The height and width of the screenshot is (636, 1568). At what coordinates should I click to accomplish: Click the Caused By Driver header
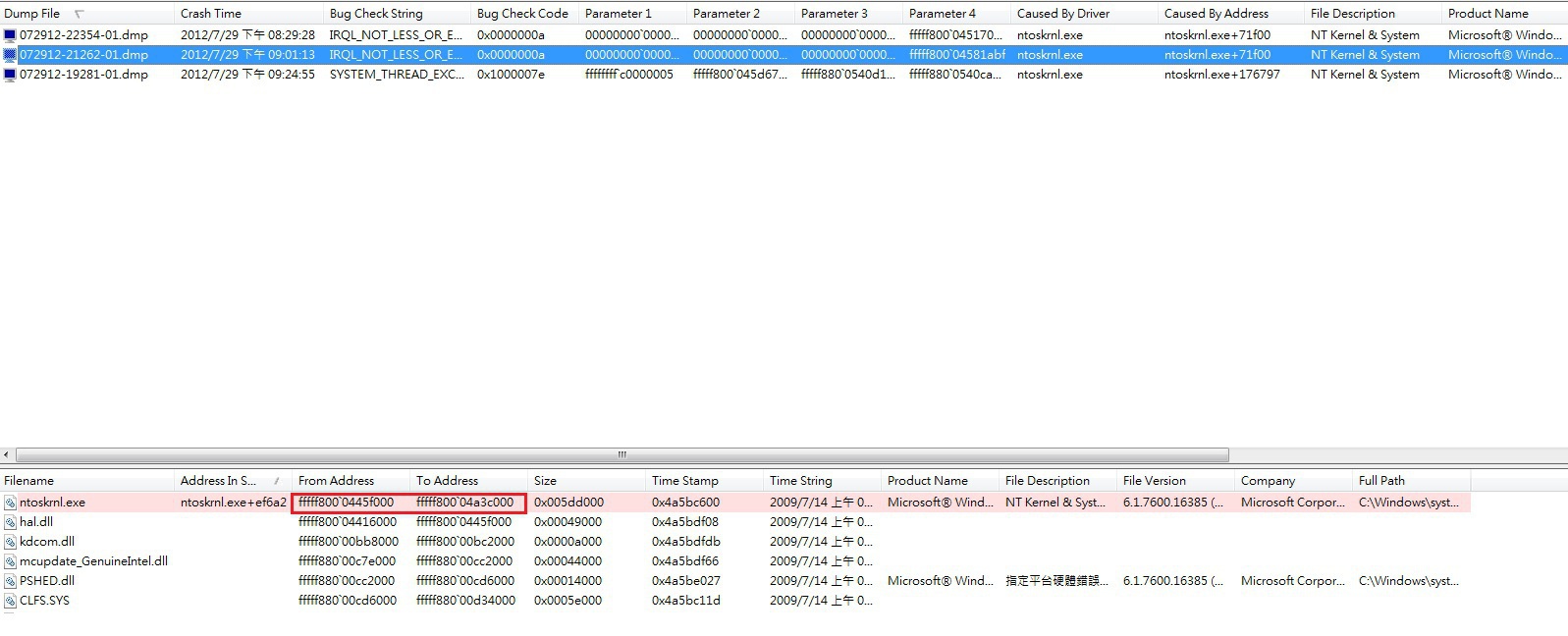tap(1063, 14)
